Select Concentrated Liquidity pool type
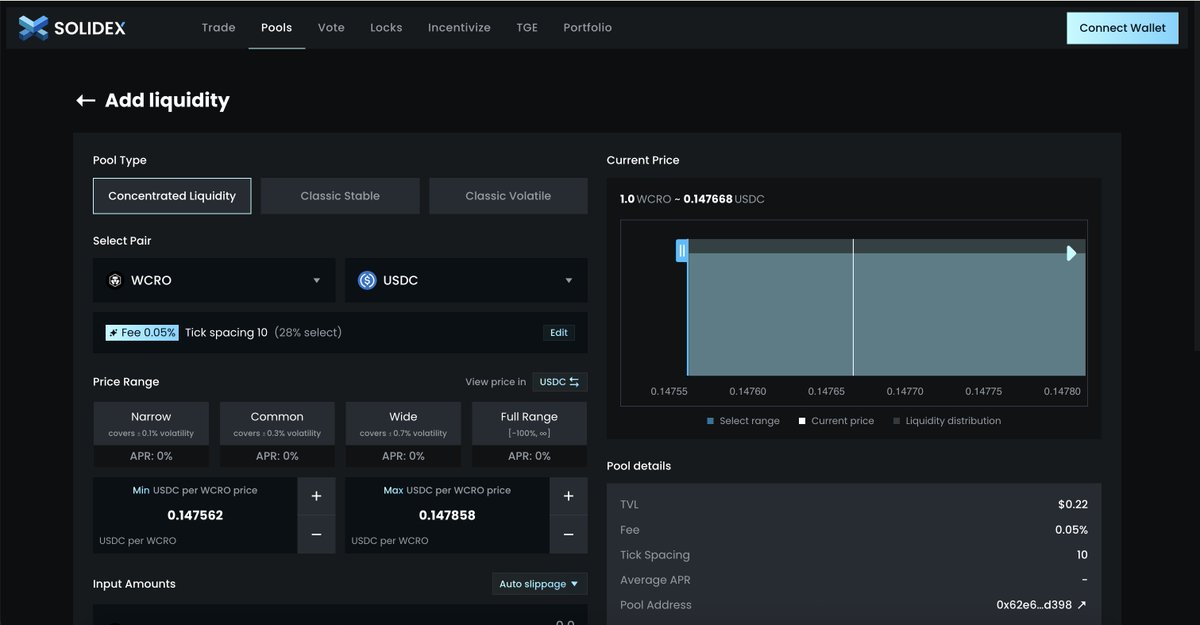 click(x=172, y=196)
